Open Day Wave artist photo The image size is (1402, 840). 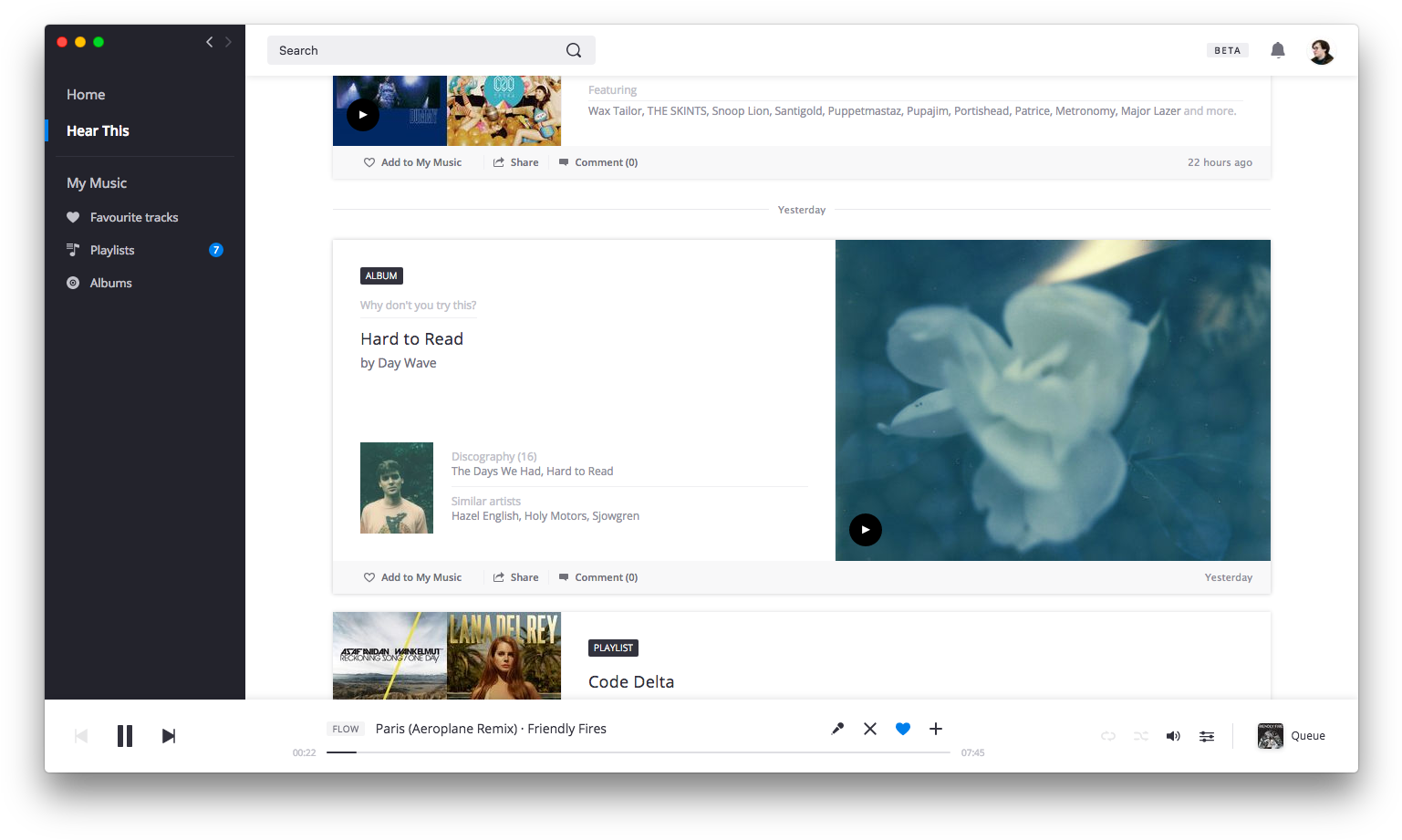pos(397,488)
